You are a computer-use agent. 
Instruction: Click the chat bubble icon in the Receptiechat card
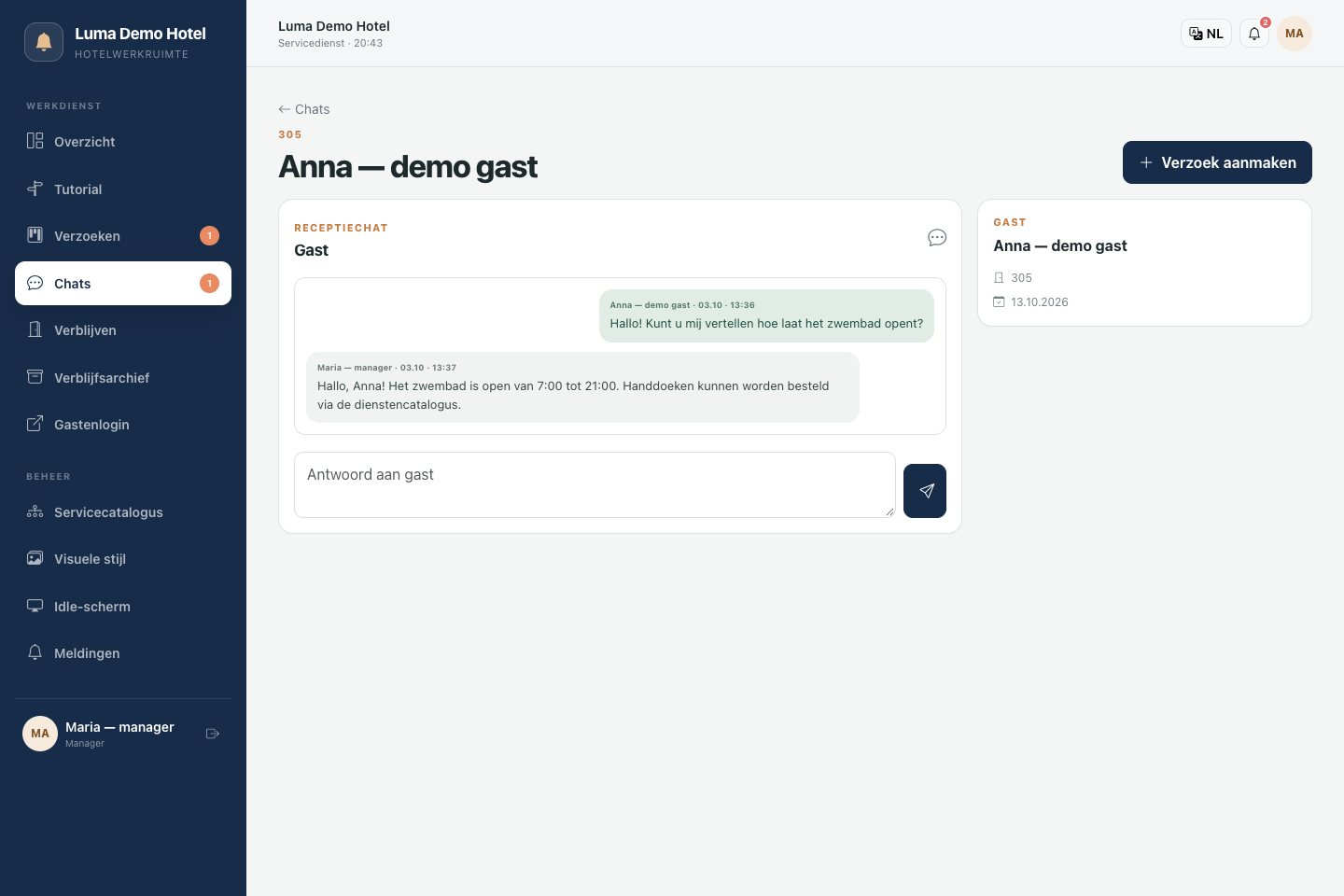point(937,238)
